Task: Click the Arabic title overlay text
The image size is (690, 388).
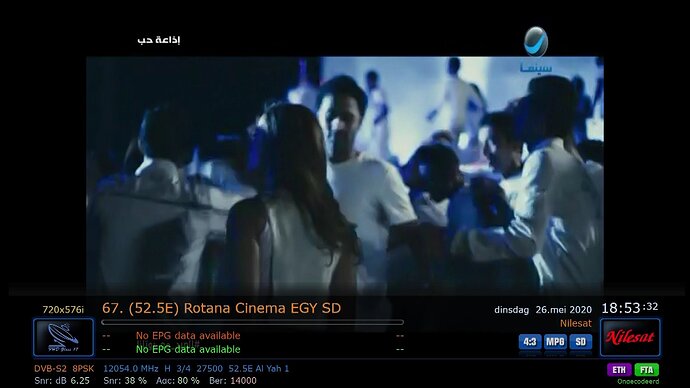Action: point(159,40)
